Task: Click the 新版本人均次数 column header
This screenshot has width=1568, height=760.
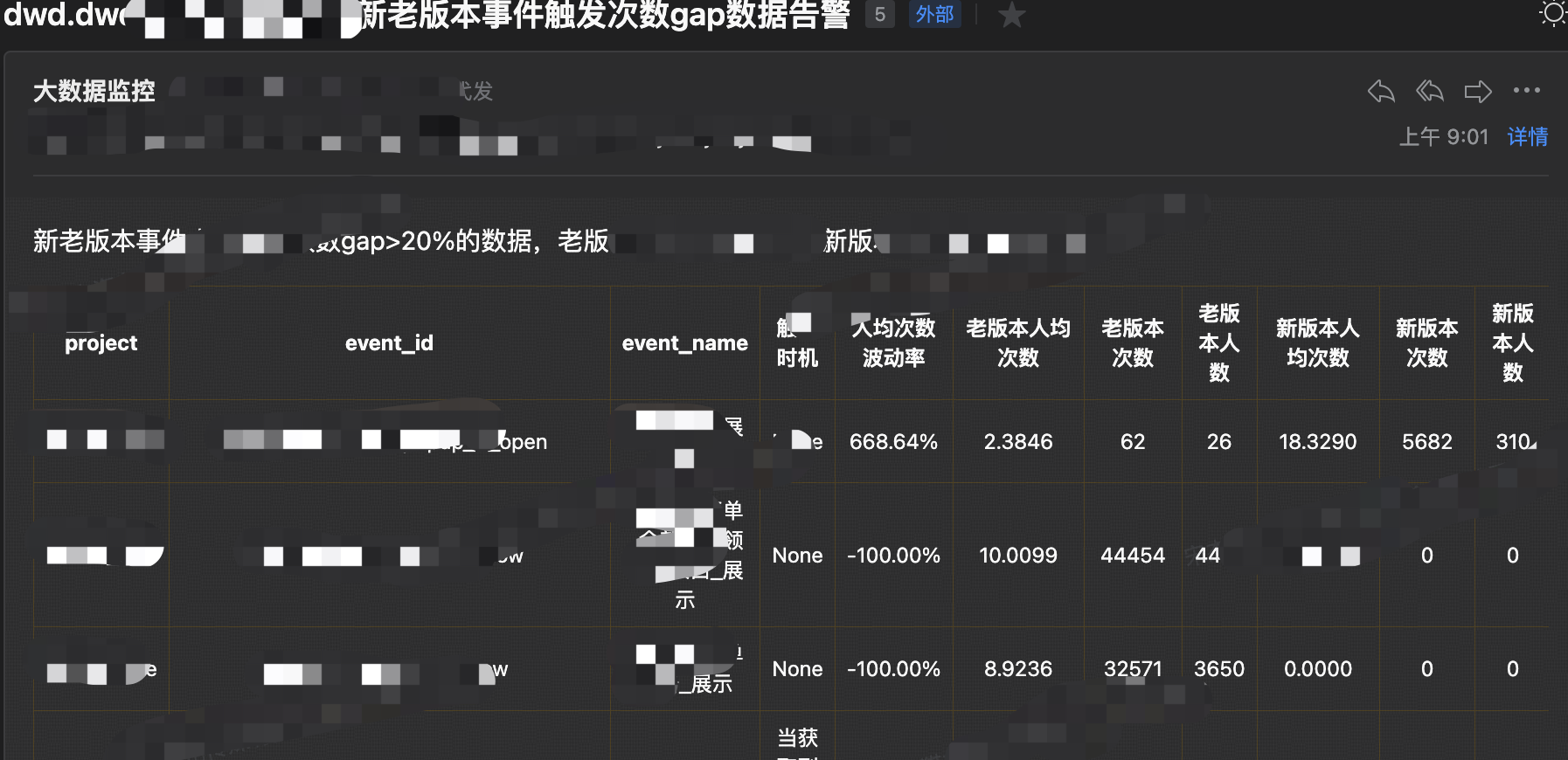Action: tap(1318, 342)
